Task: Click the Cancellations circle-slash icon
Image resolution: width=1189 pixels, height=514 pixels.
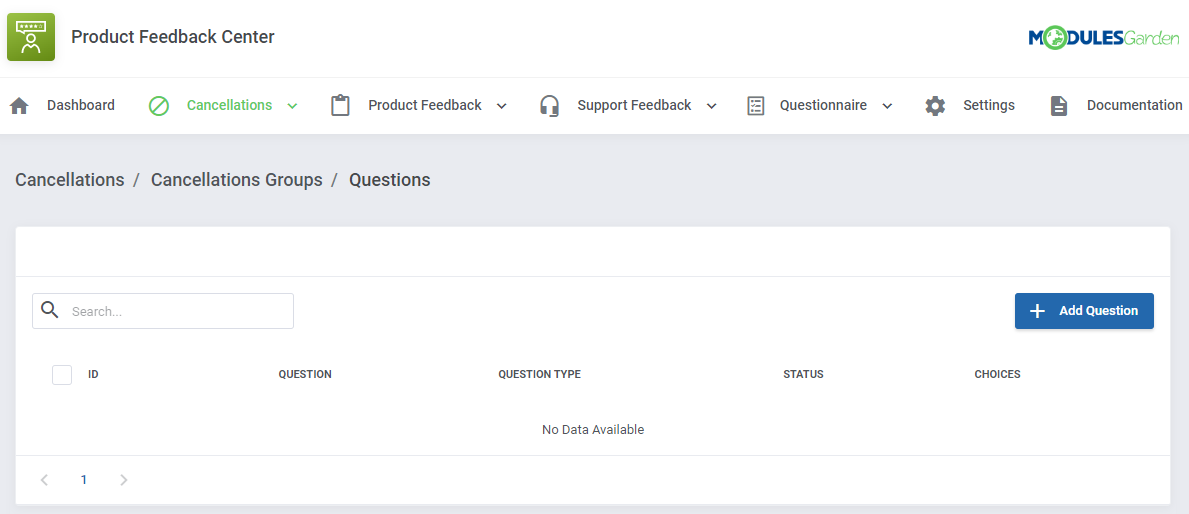Action: [158, 105]
